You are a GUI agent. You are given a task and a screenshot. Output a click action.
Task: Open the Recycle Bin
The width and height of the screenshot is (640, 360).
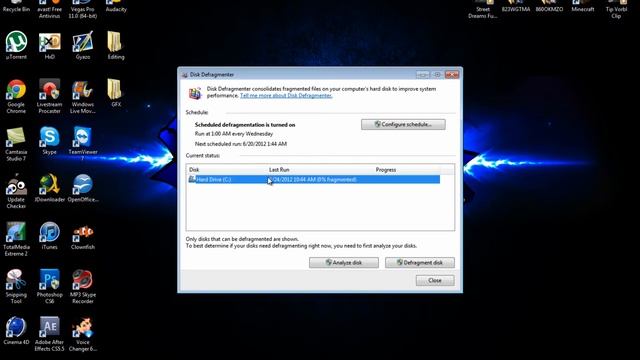(16, 7)
